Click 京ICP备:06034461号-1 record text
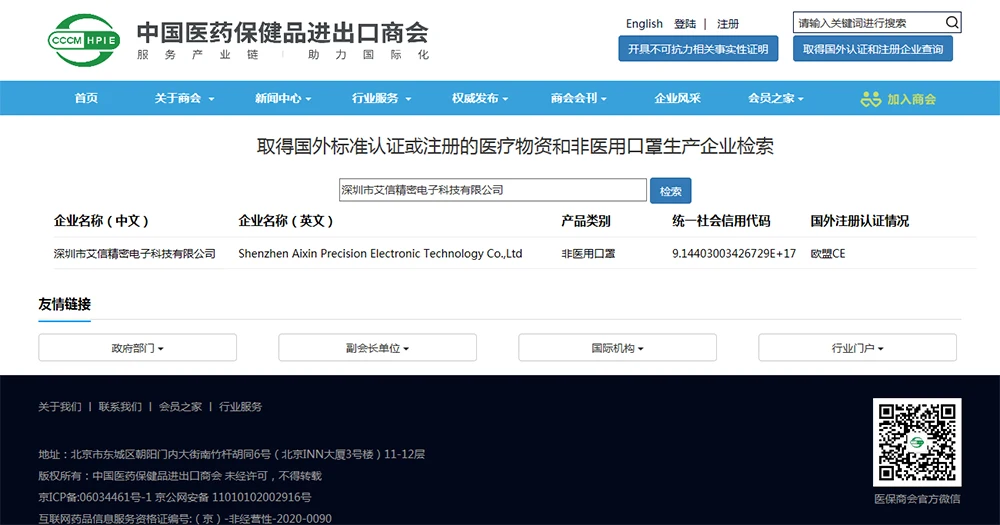The image size is (1000, 525). tap(95, 497)
